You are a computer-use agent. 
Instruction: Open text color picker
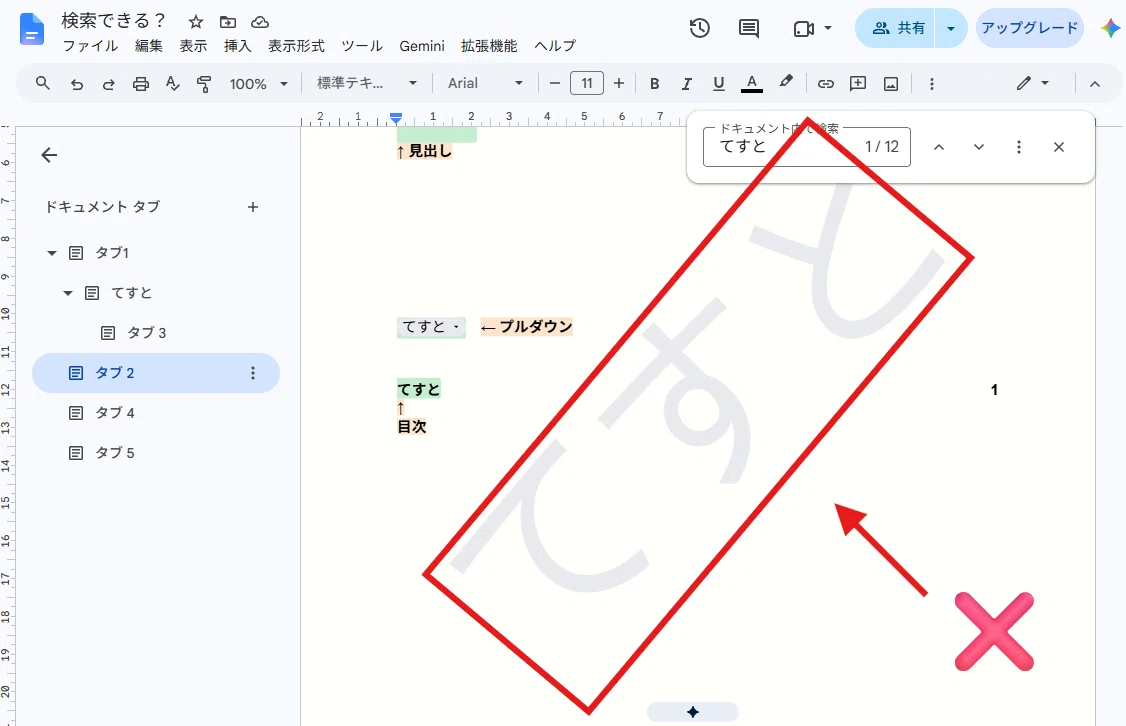[751, 83]
